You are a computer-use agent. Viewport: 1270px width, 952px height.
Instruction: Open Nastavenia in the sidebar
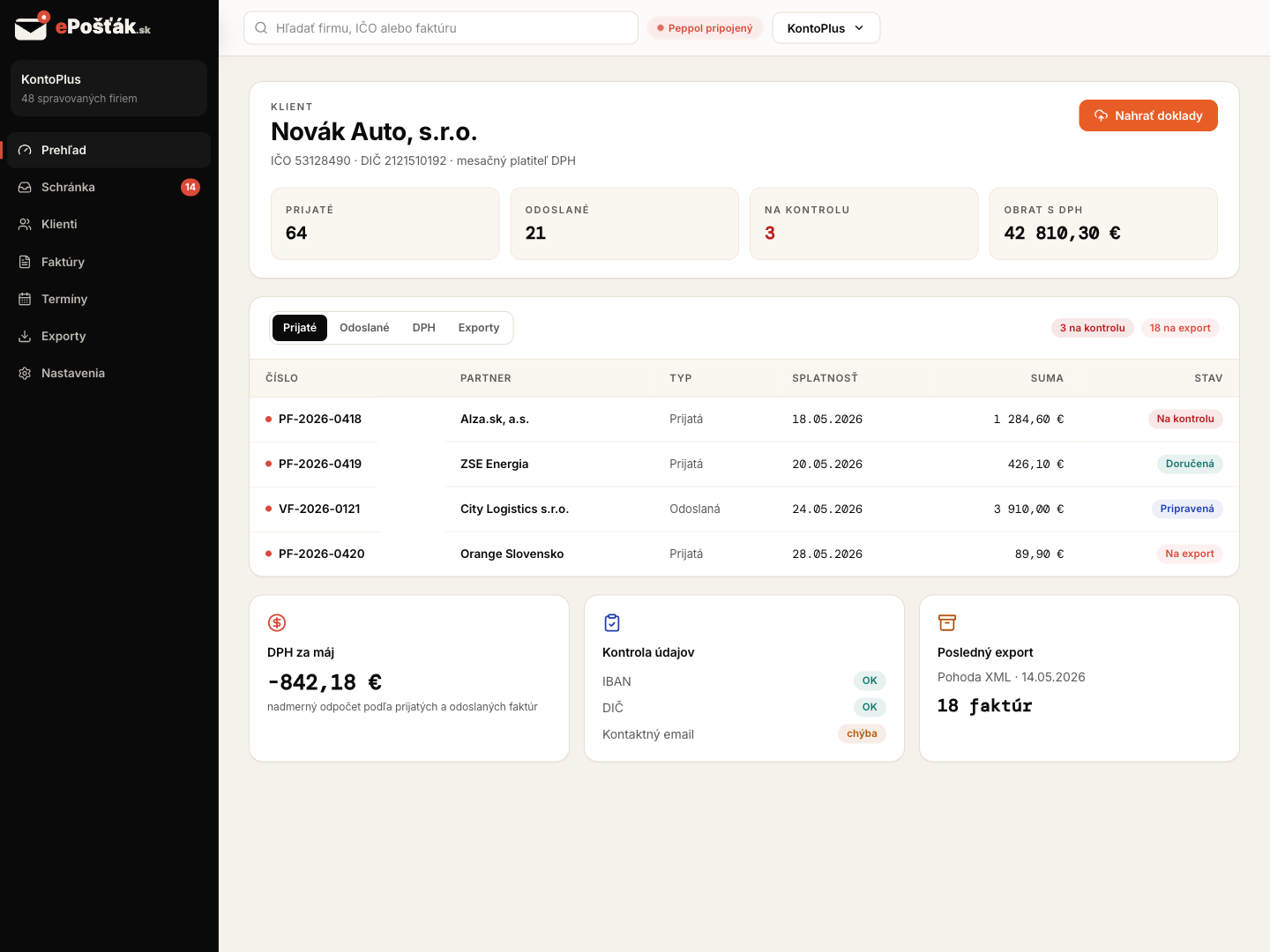(x=108, y=373)
